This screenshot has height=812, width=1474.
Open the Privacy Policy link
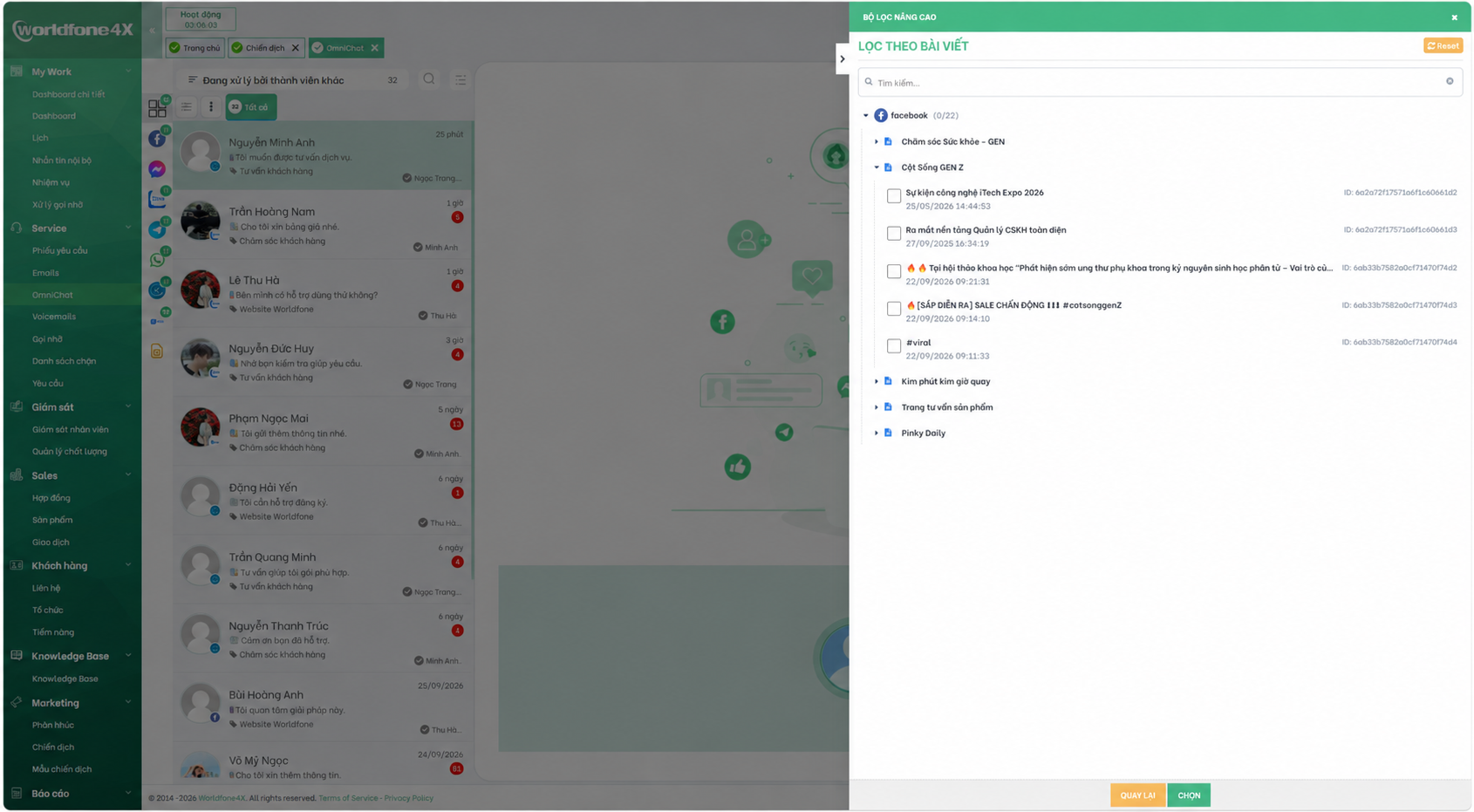point(408,798)
